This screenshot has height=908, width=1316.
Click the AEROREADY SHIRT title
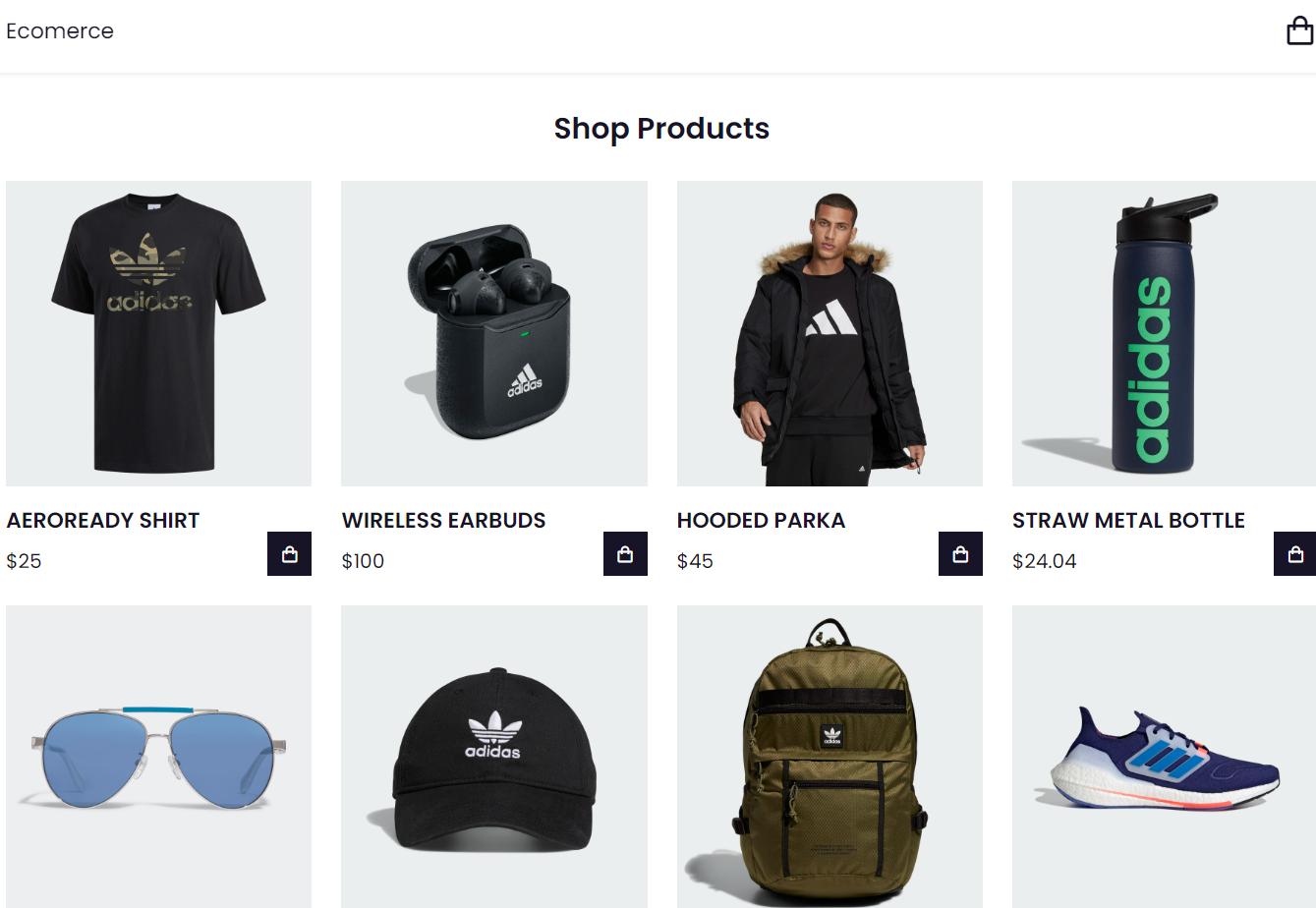(103, 521)
